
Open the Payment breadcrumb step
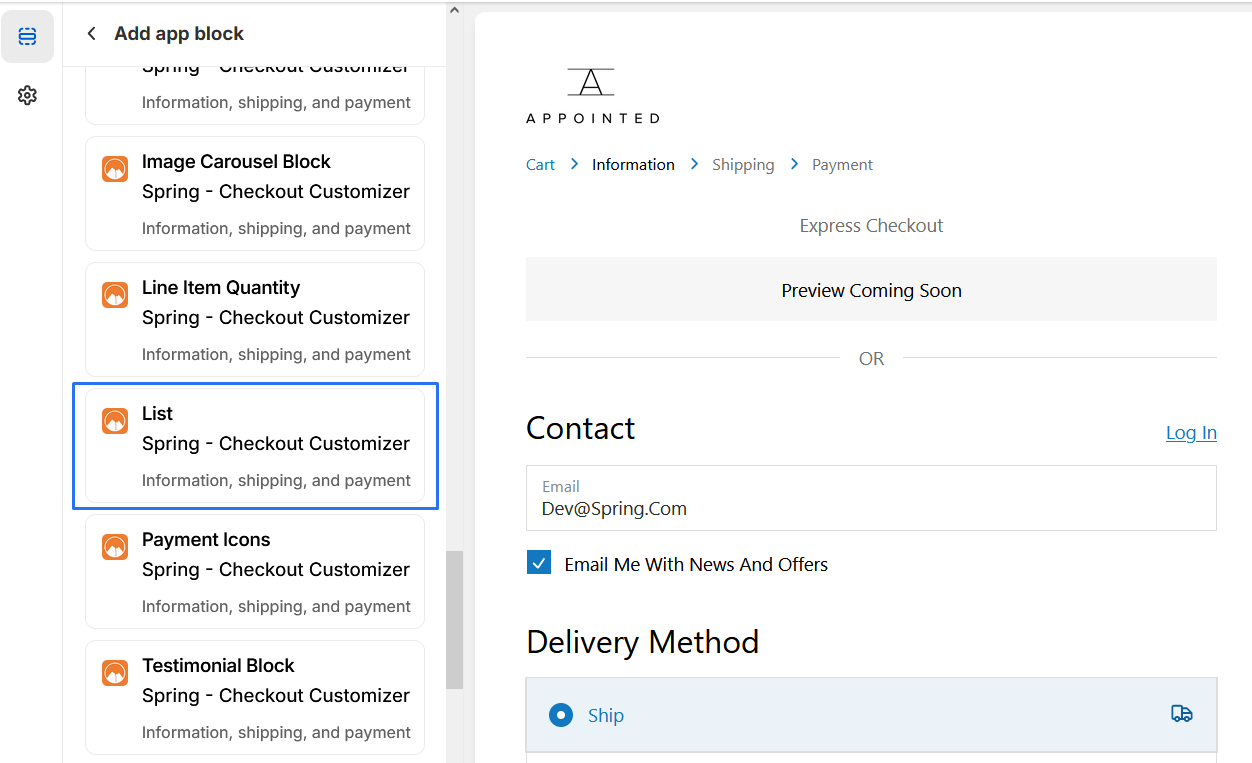click(841, 164)
